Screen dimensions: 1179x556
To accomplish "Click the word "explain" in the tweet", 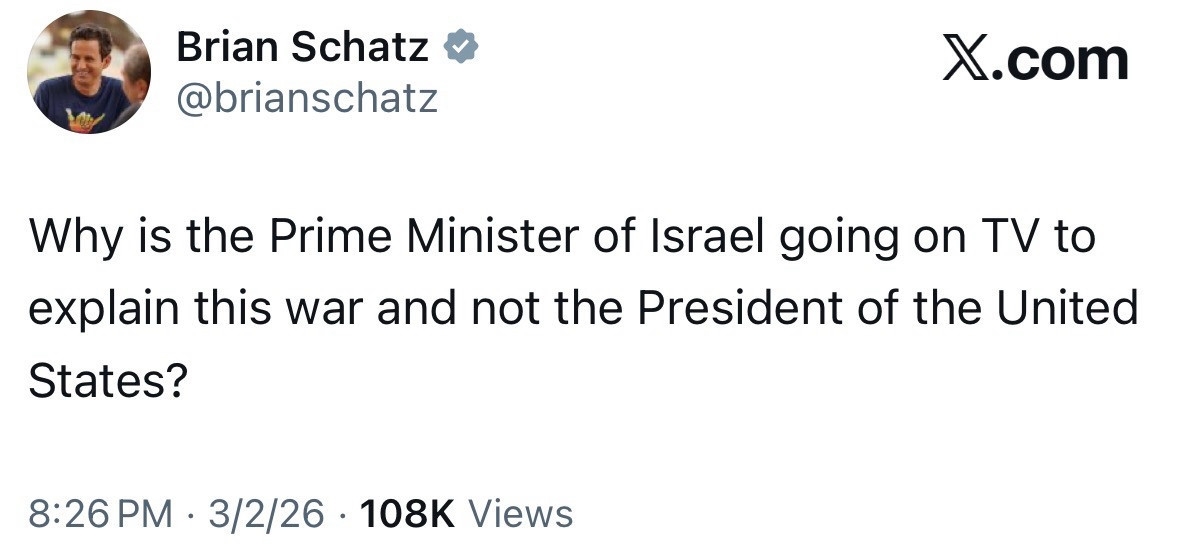I will click(97, 309).
